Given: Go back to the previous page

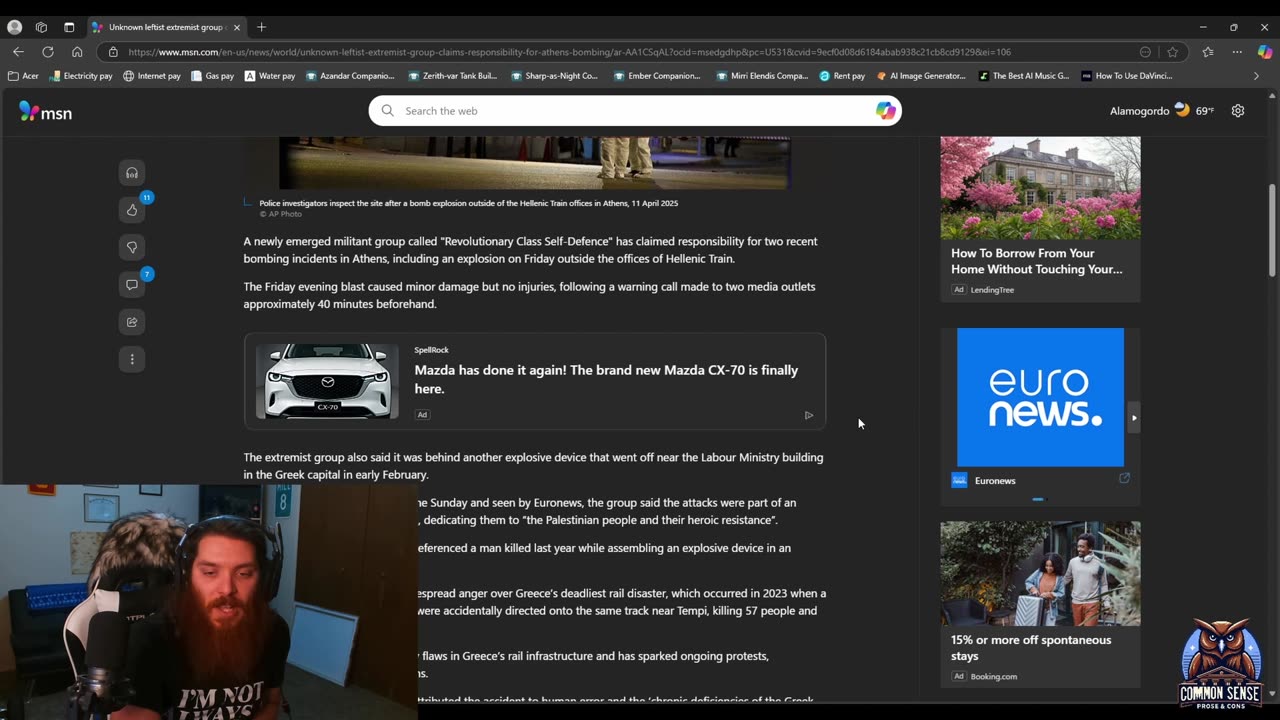Looking at the screenshot, I should point(18,52).
